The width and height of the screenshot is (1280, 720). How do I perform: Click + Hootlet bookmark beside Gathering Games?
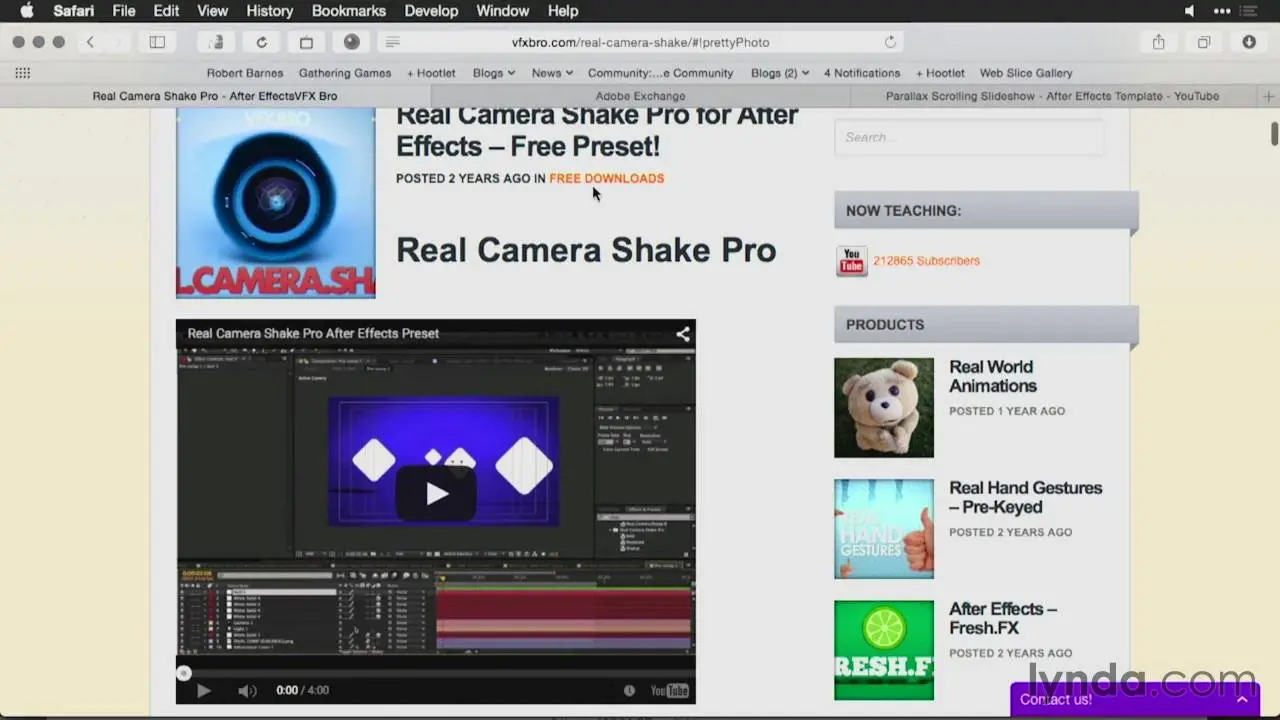coord(431,73)
